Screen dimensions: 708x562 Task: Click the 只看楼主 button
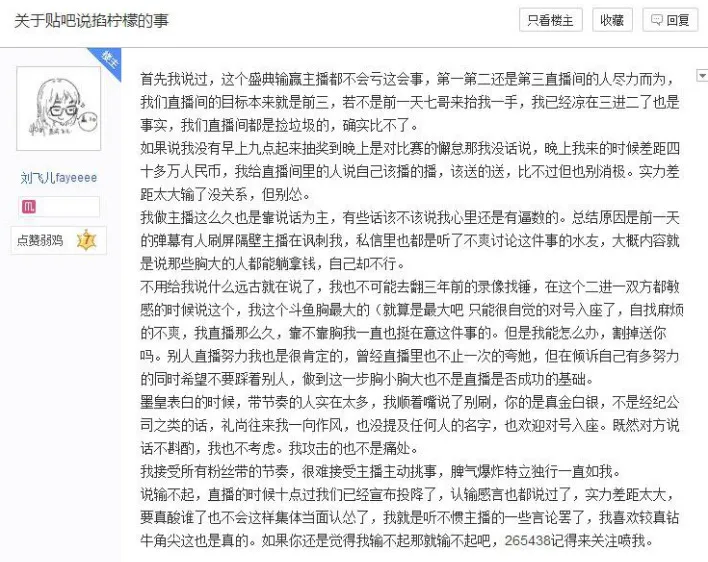[550, 20]
